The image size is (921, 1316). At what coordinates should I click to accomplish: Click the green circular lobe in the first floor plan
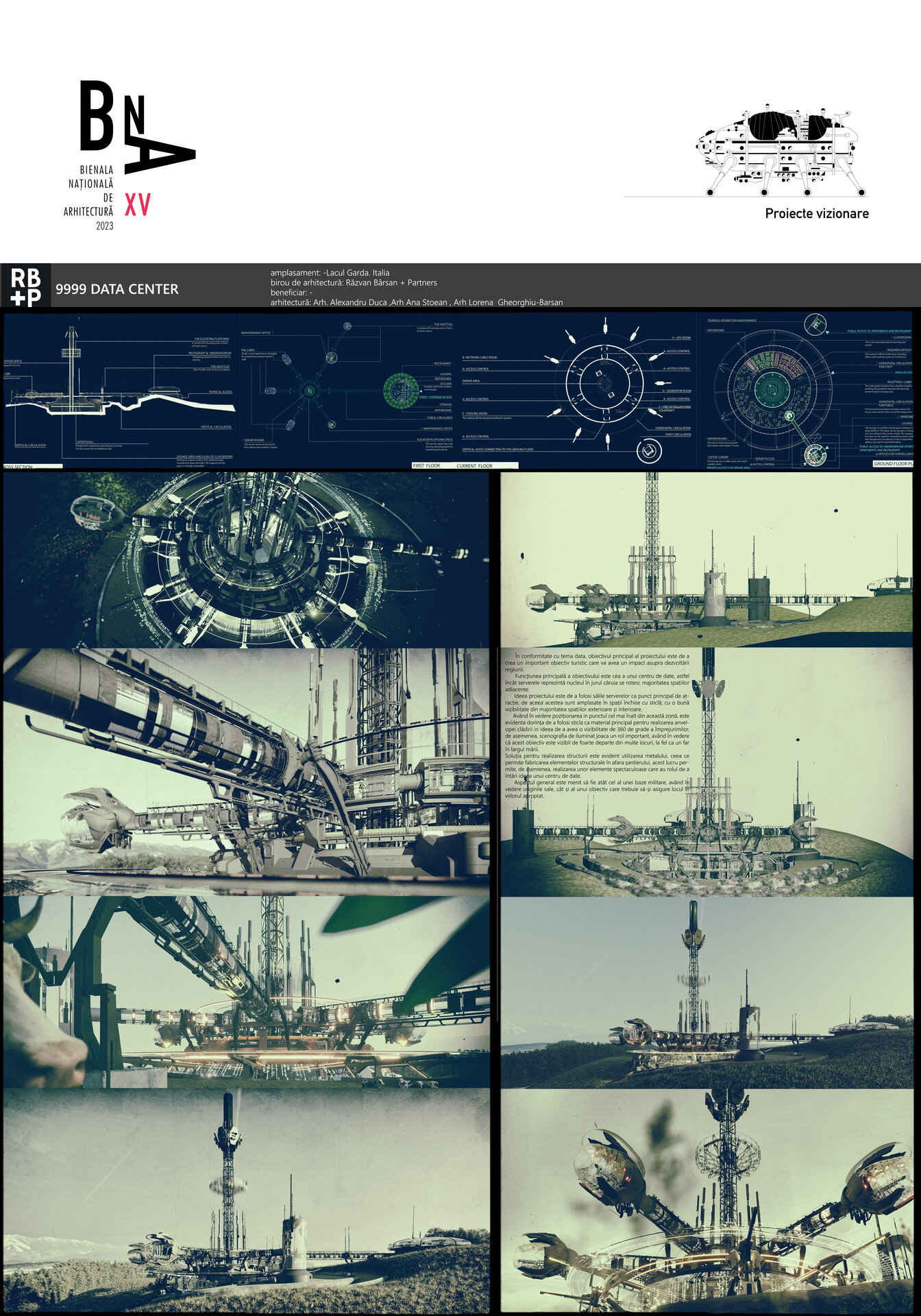[x=401, y=391]
